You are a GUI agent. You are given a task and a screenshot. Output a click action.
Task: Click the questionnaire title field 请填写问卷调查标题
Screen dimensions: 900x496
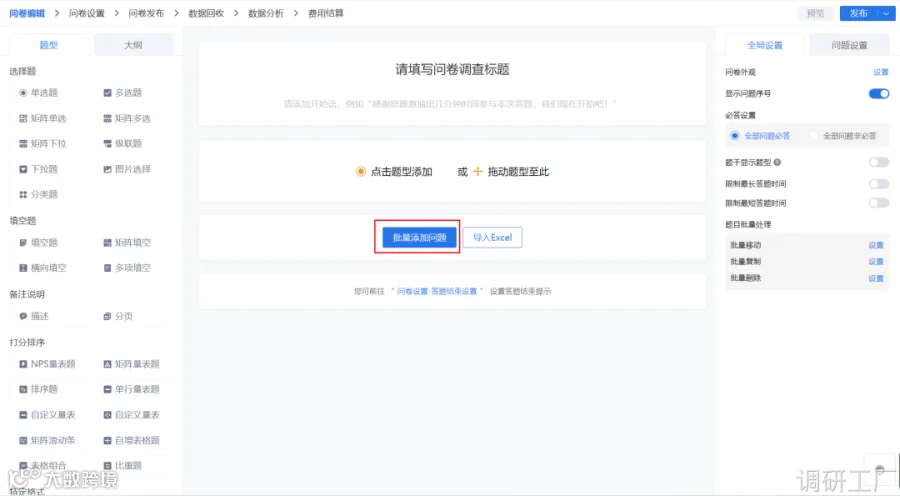coord(452,69)
